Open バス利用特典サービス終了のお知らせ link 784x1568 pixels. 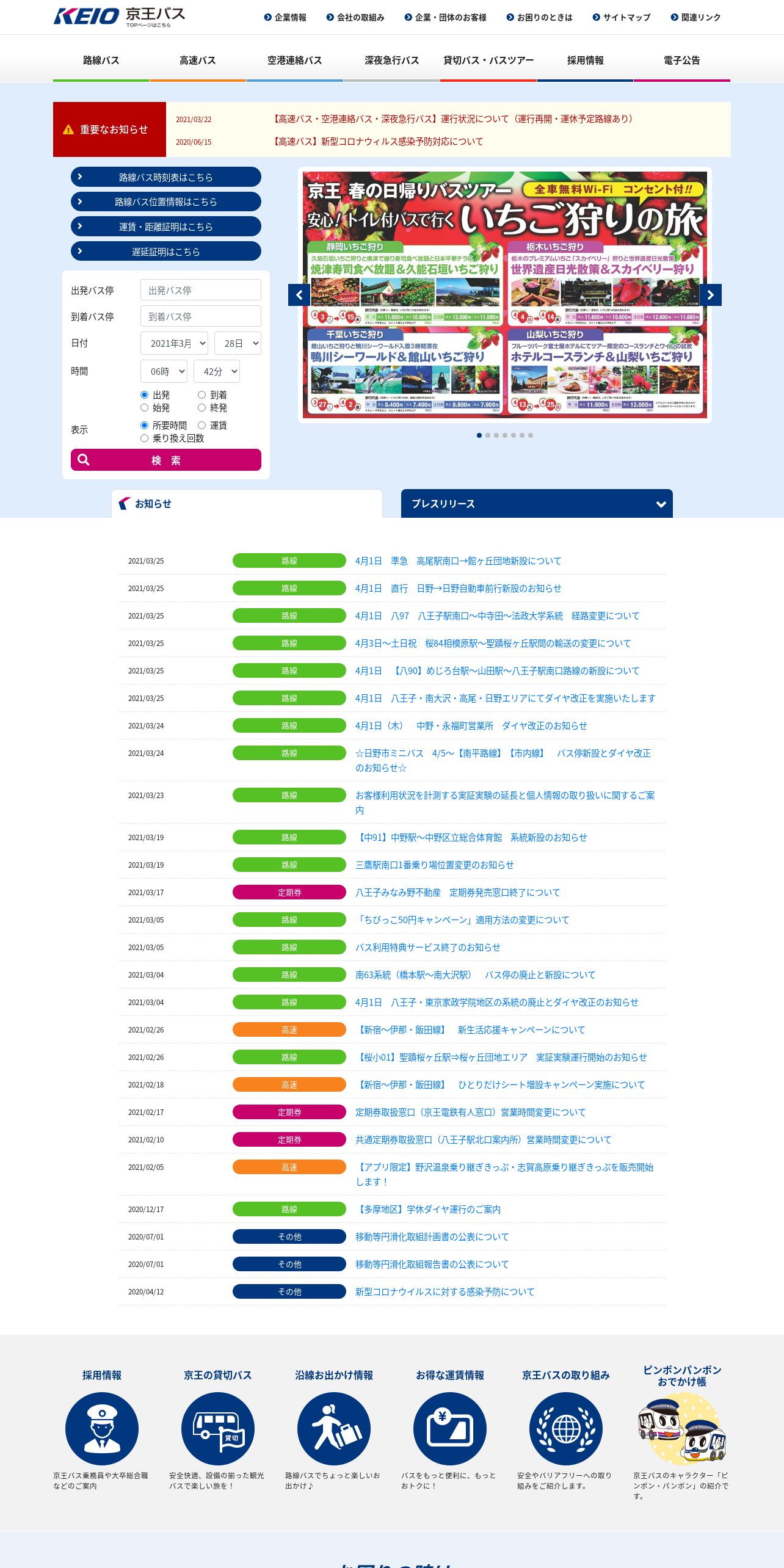point(428,947)
